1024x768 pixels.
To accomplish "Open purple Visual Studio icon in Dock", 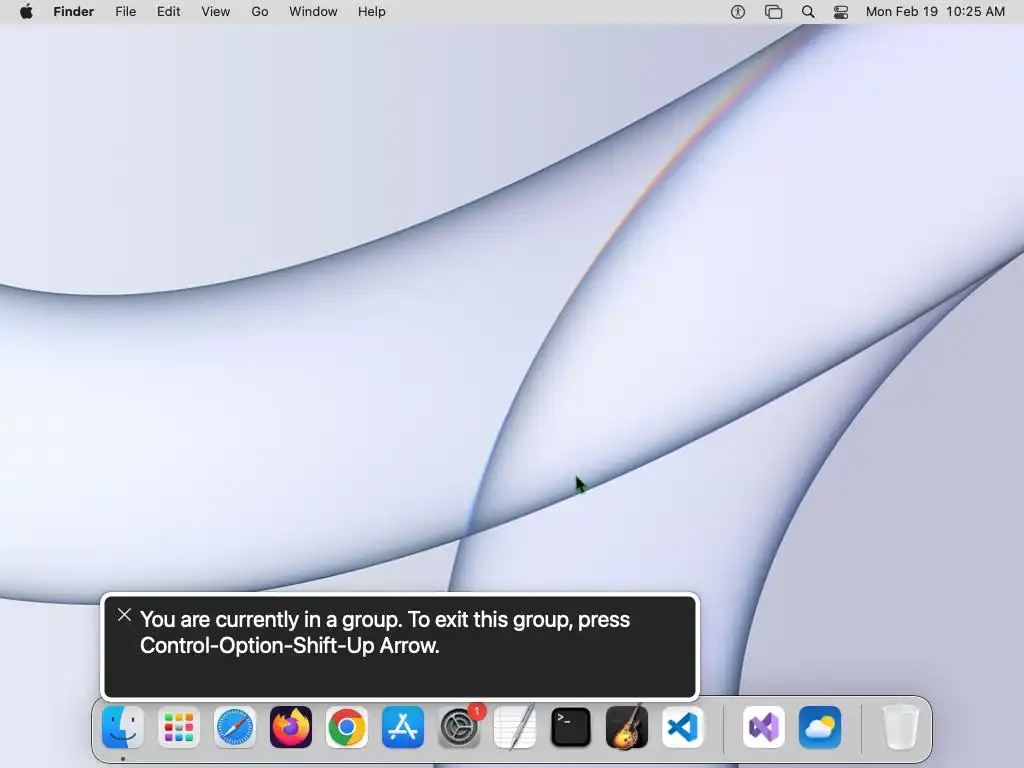I will click(763, 727).
